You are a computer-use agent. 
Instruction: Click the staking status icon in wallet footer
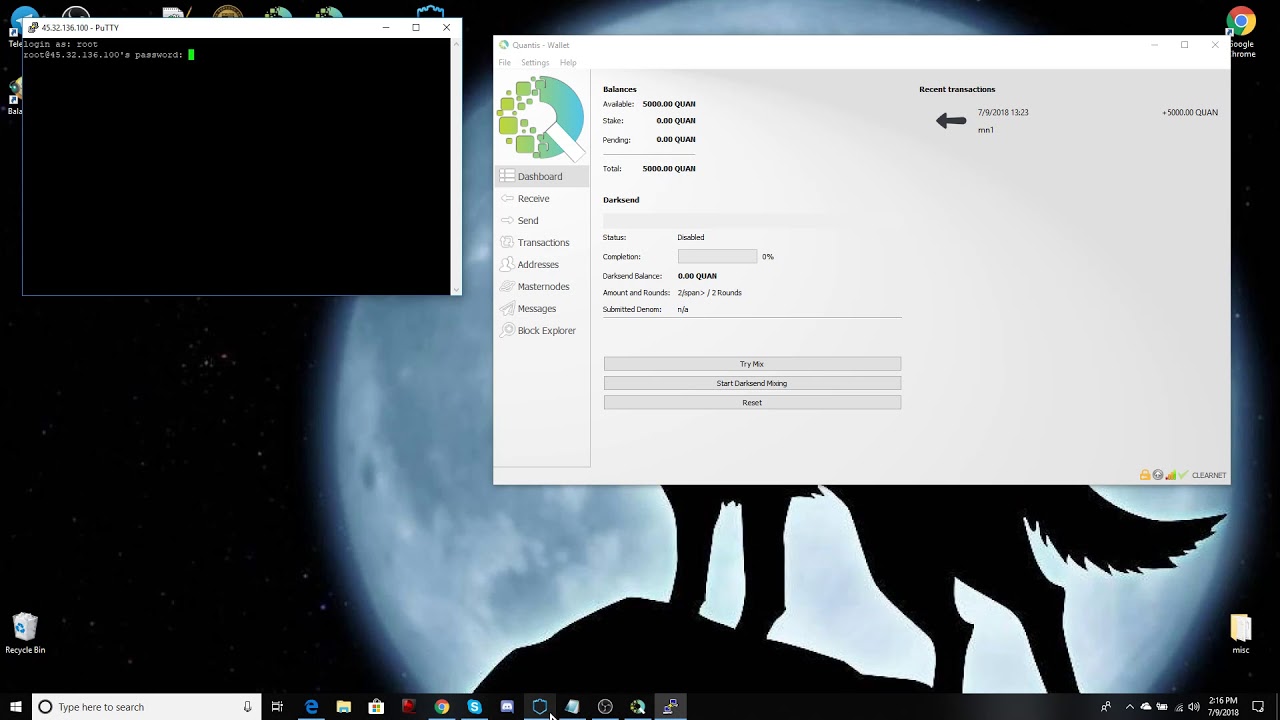[x=1158, y=475]
